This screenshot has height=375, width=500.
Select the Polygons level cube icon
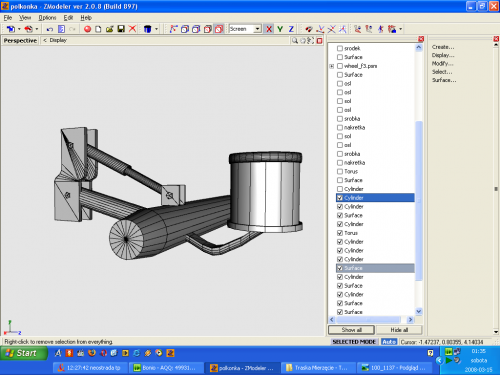[x=196, y=29]
